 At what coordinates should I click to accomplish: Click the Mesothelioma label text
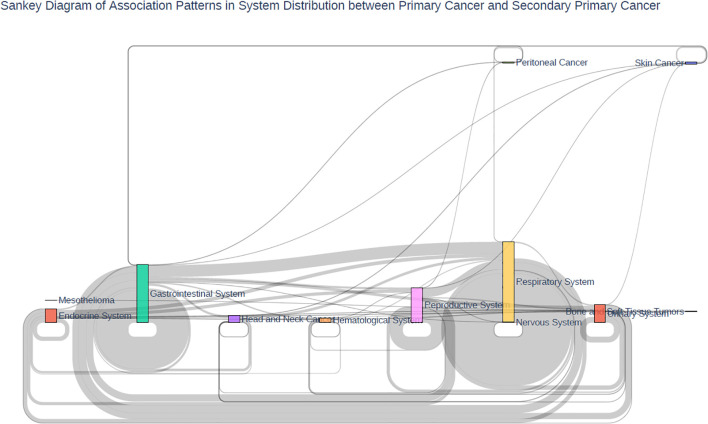coord(87,300)
